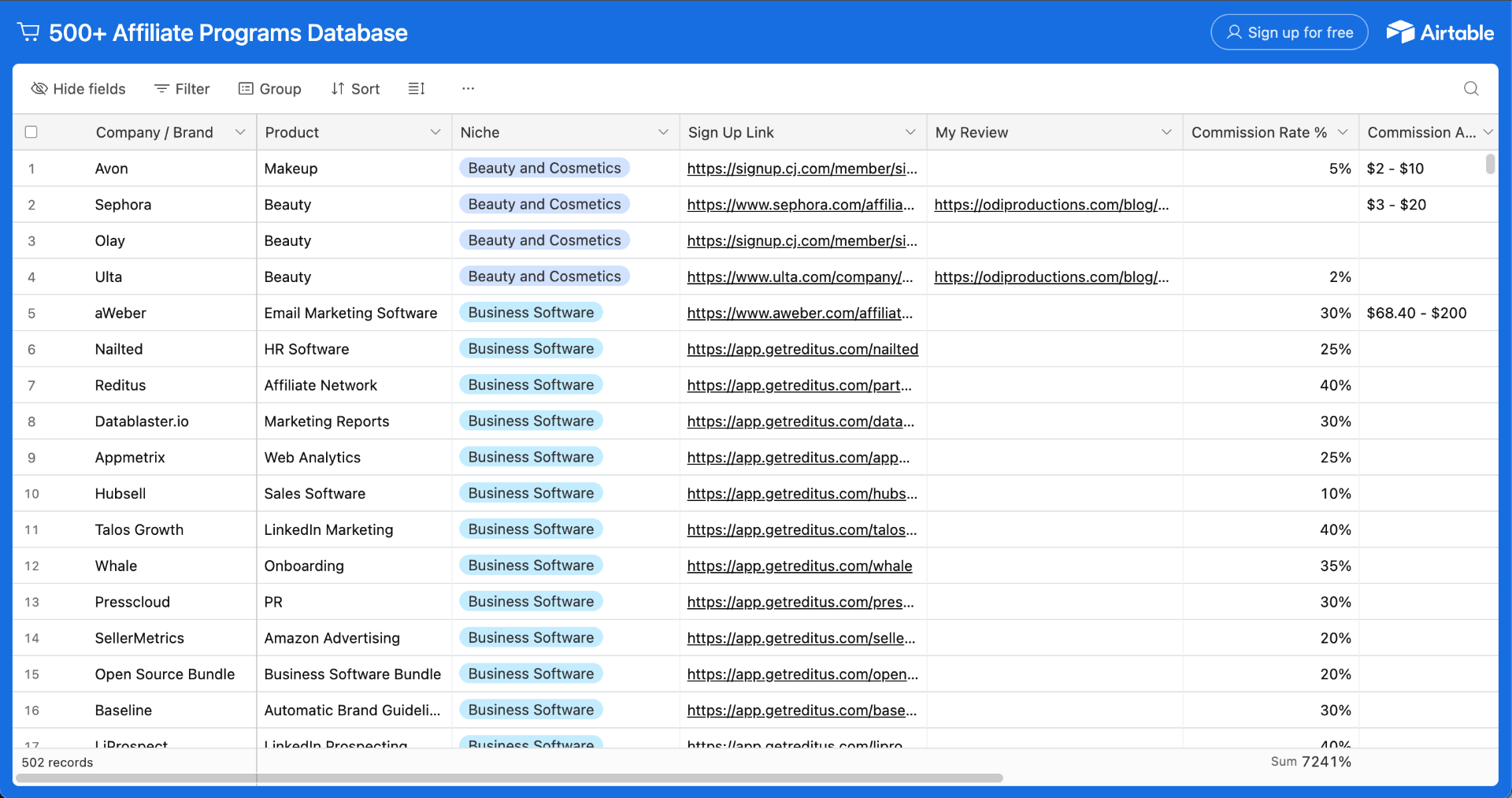Open Ulta's odiproductions review link
Image resolution: width=1512 pixels, height=798 pixels.
pos(1051,277)
